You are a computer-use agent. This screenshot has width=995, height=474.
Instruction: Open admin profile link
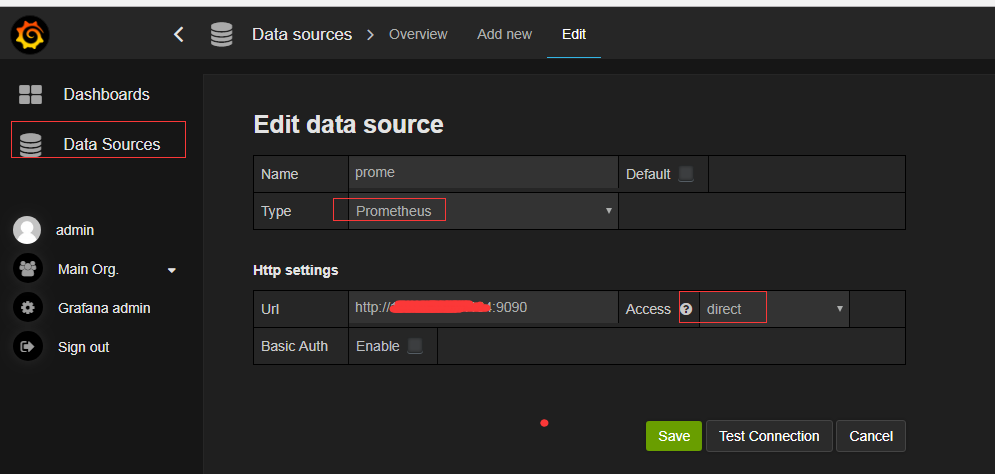click(x=75, y=230)
